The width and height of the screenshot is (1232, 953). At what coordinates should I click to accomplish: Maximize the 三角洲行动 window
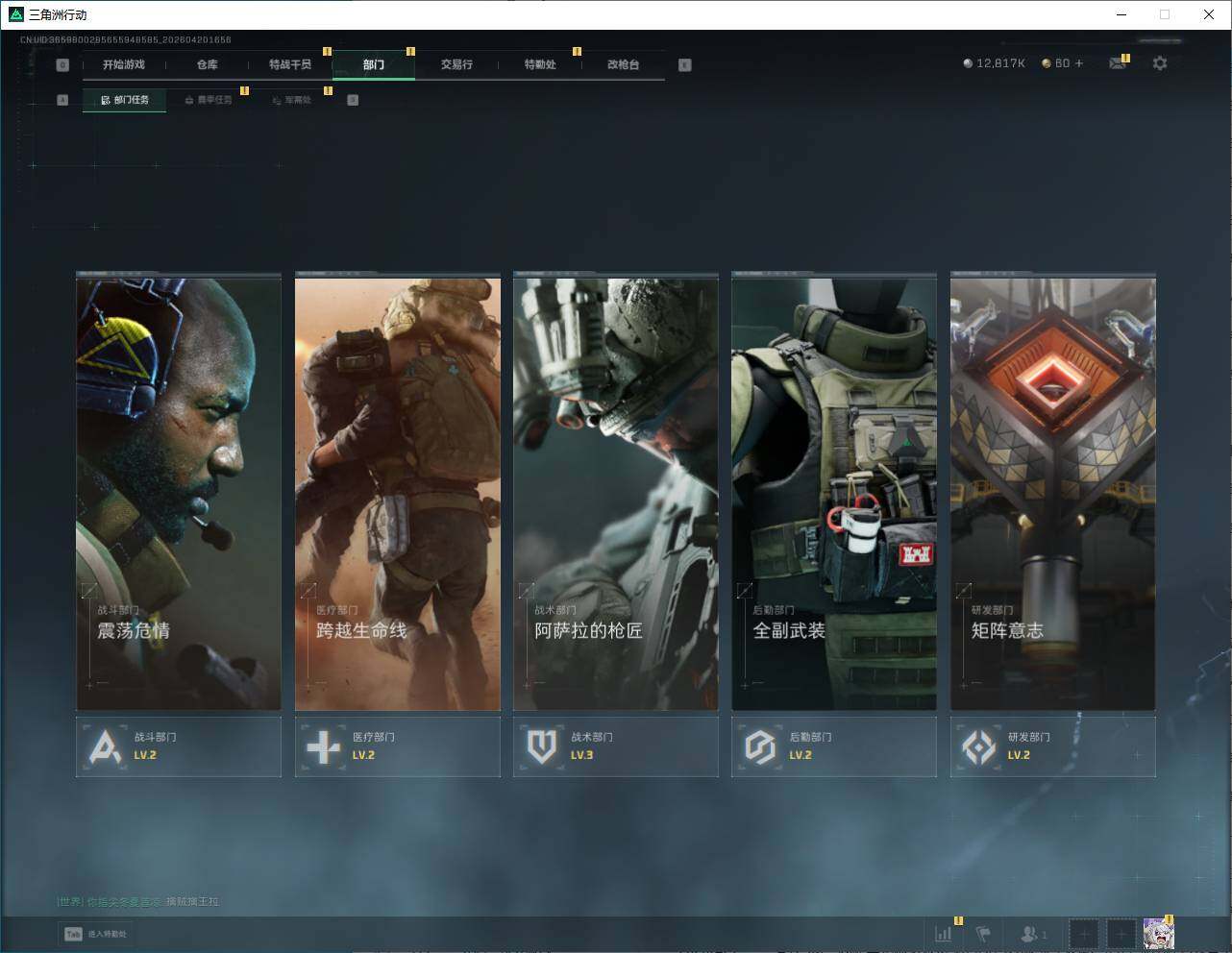[x=1165, y=14]
